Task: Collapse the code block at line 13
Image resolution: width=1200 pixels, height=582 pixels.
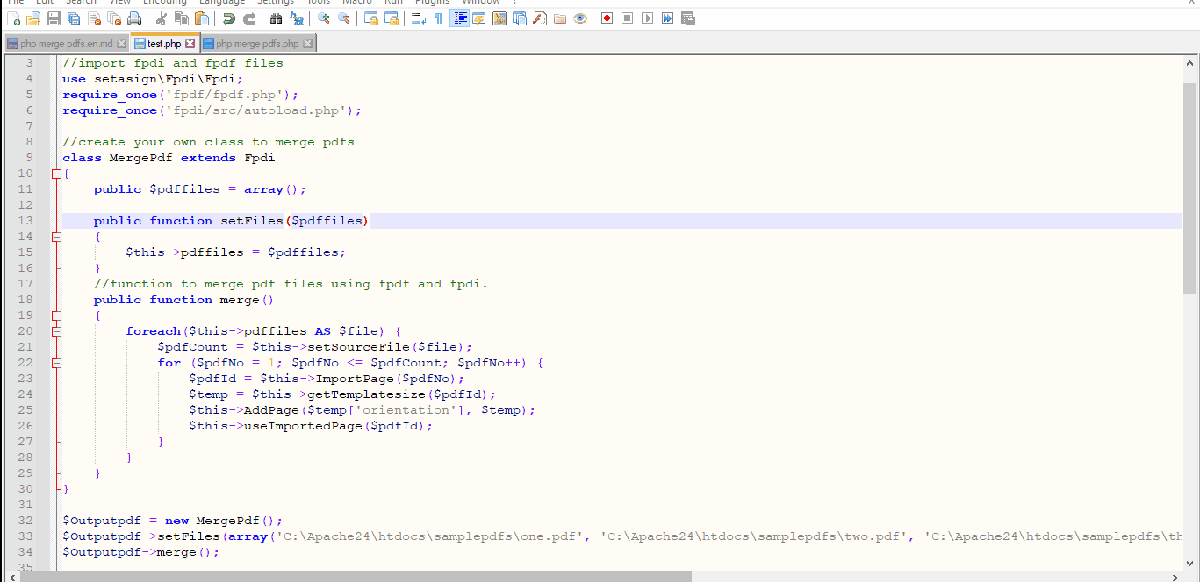Action: [x=58, y=236]
